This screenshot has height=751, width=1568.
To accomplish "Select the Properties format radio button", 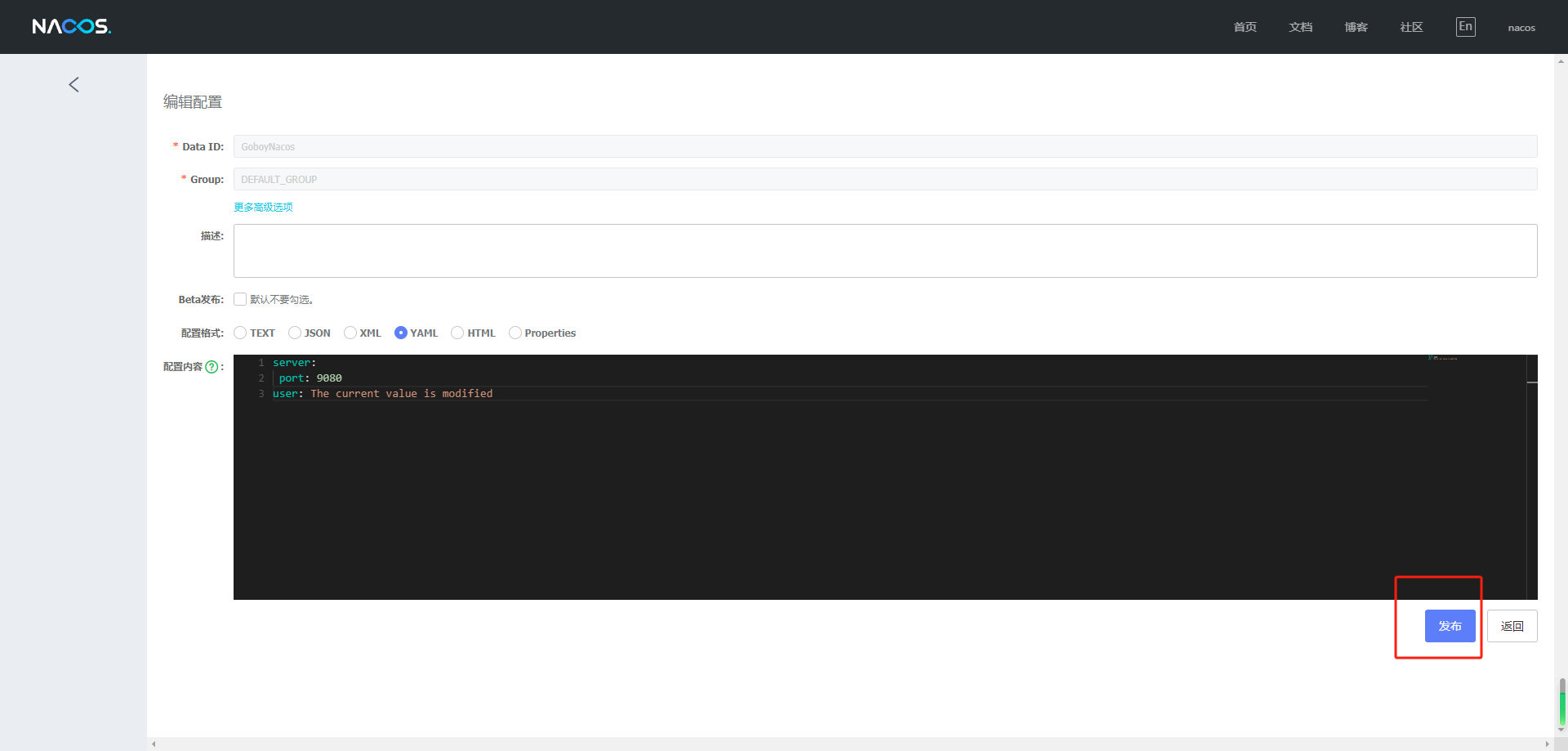I will click(x=515, y=333).
